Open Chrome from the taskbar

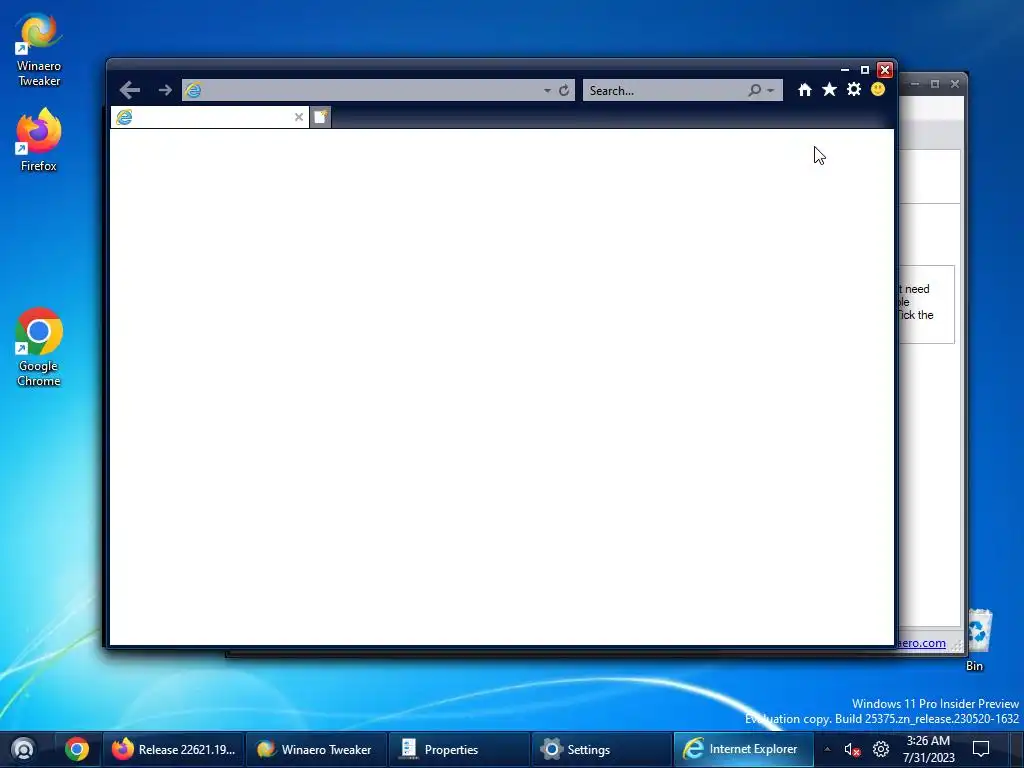click(x=76, y=749)
